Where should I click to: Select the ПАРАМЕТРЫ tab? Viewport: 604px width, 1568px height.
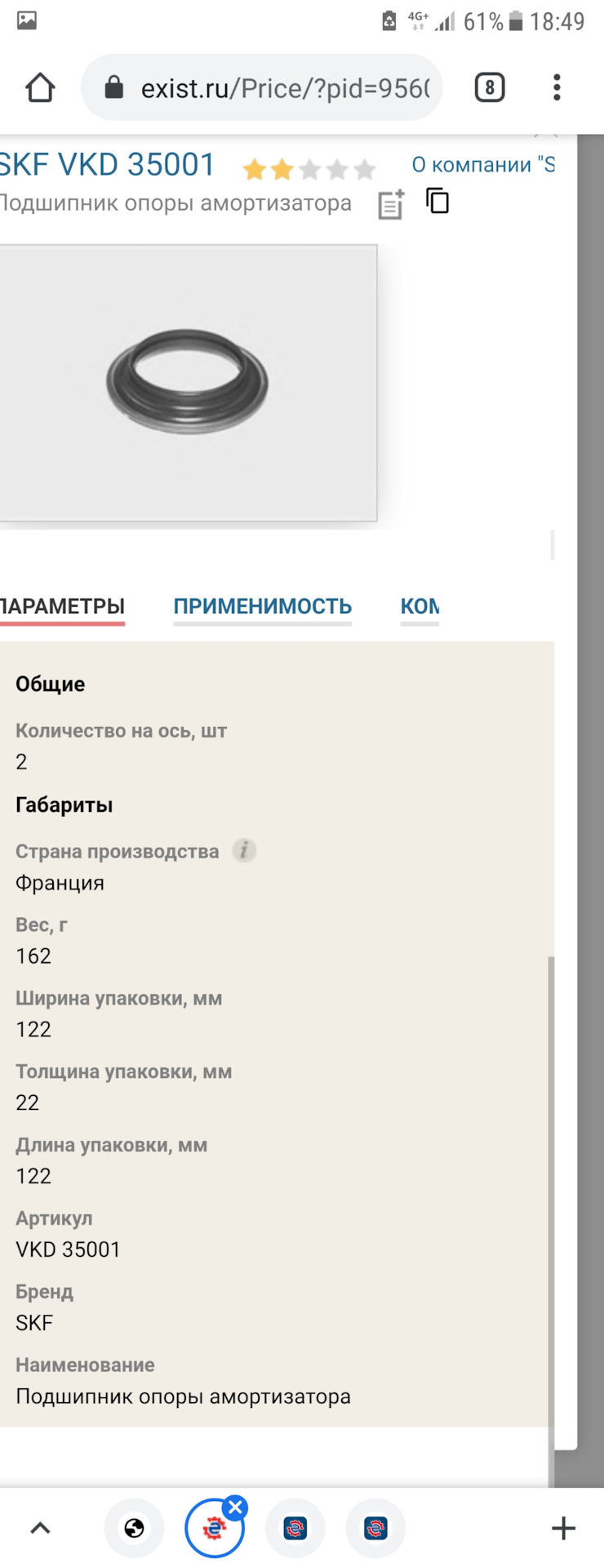pyautogui.click(x=62, y=607)
